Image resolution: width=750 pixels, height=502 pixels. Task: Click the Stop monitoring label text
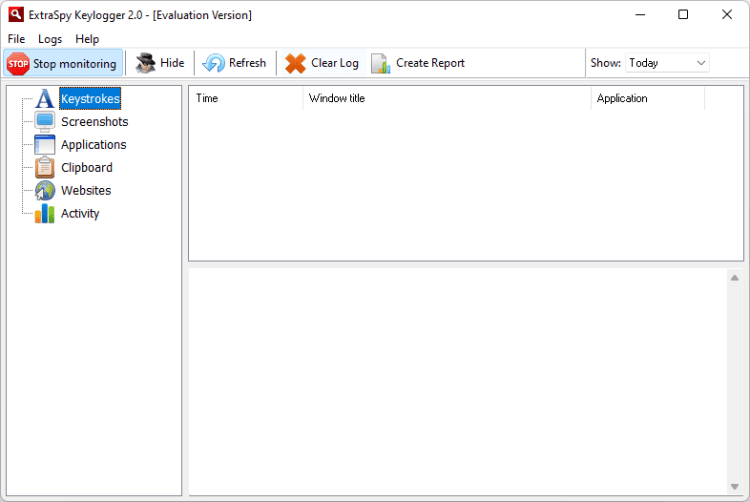pos(75,64)
